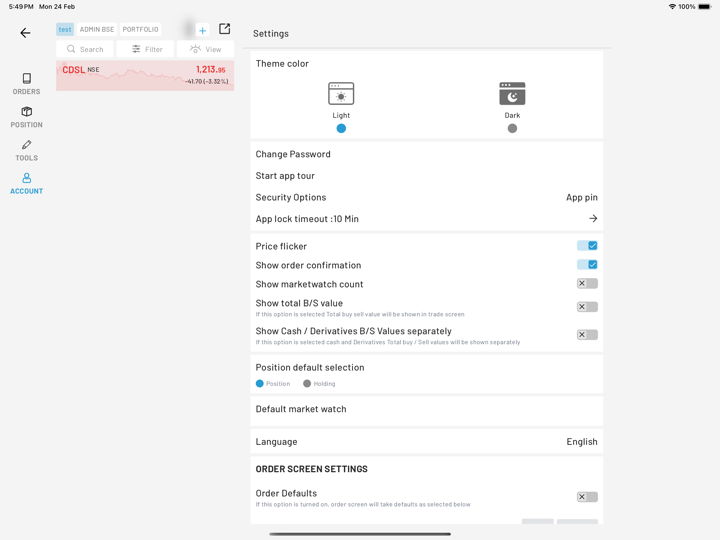Open the Tools section
Viewport: 720px width, 540px height.
pos(26,150)
